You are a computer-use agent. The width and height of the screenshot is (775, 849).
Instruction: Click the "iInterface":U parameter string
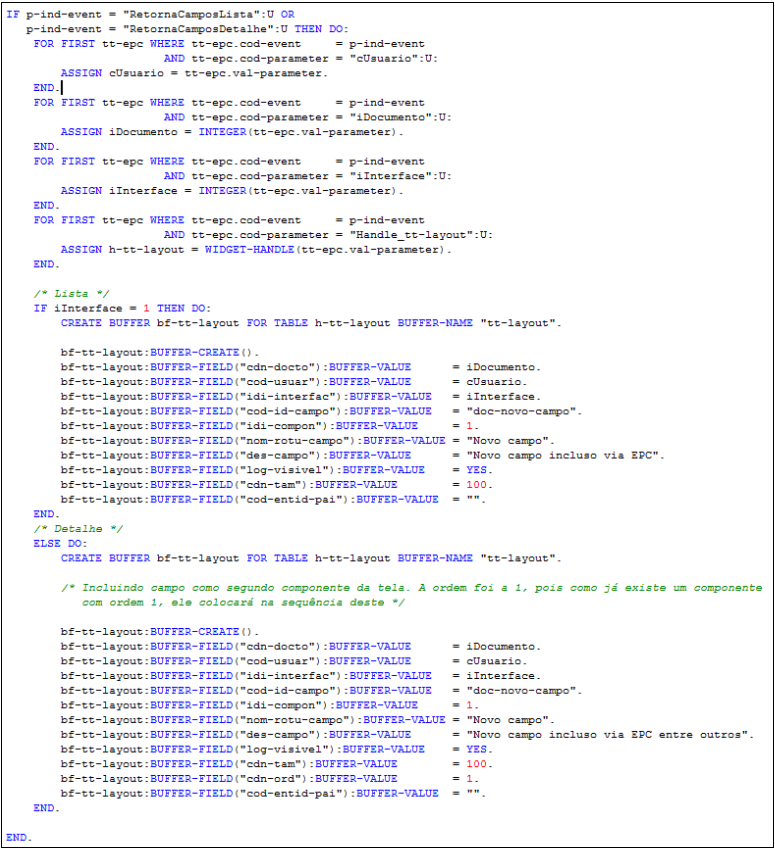coord(400,176)
